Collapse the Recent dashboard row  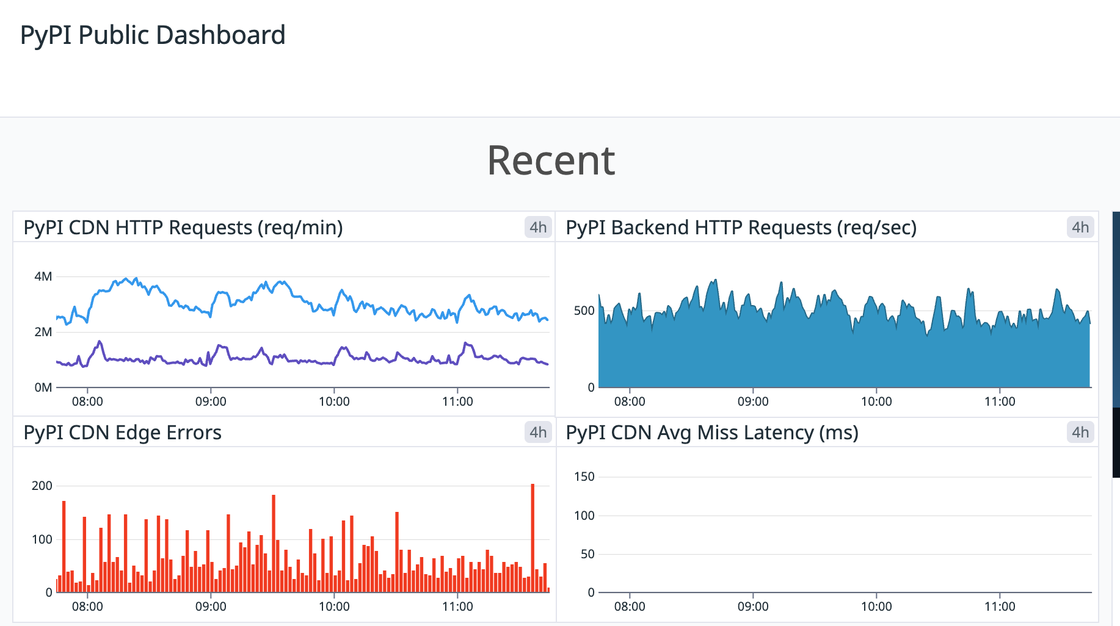pos(551,160)
